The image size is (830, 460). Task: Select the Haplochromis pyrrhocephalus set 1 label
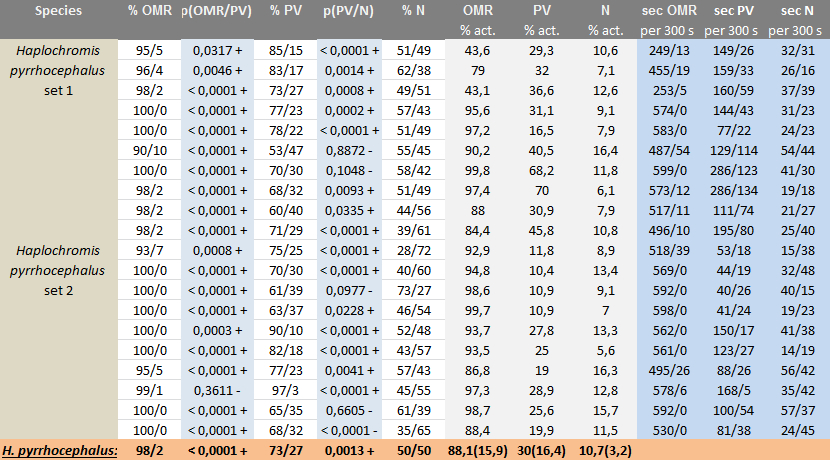tap(58, 68)
